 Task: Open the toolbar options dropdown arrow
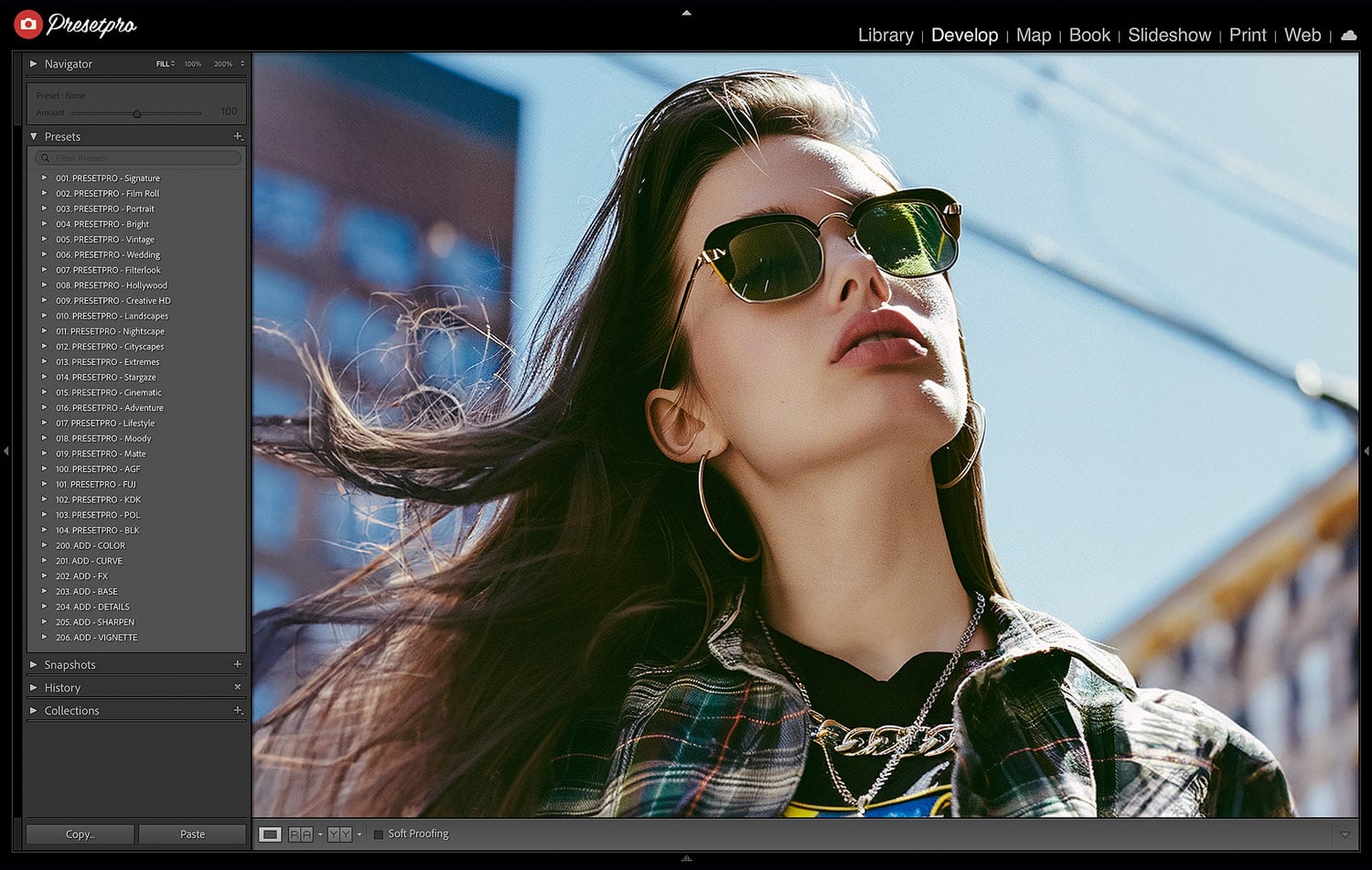pyautogui.click(x=1345, y=834)
